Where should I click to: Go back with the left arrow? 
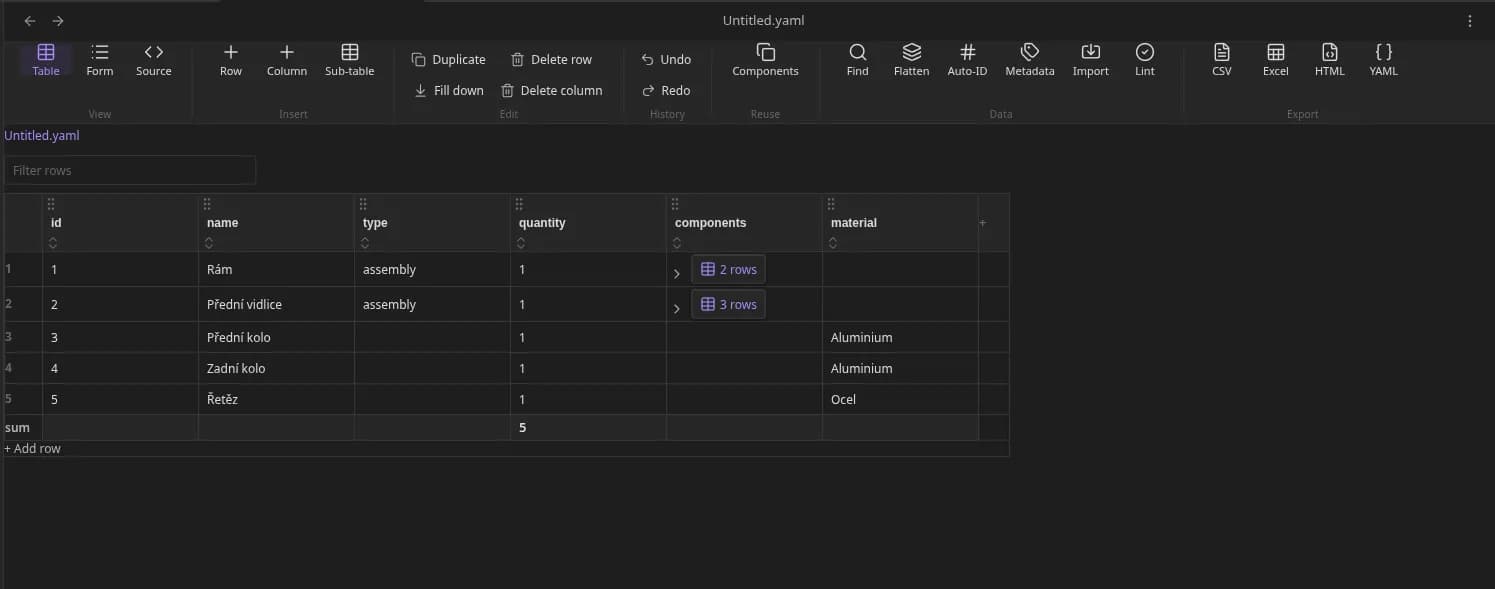[x=30, y=21]
